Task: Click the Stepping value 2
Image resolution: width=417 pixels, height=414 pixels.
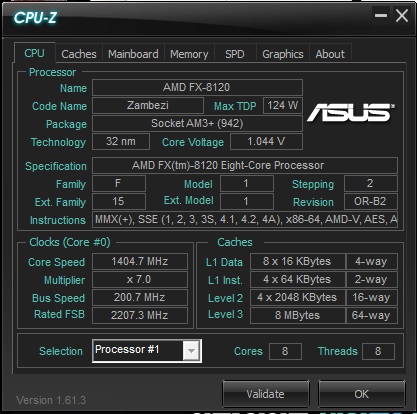Action: 371,183
